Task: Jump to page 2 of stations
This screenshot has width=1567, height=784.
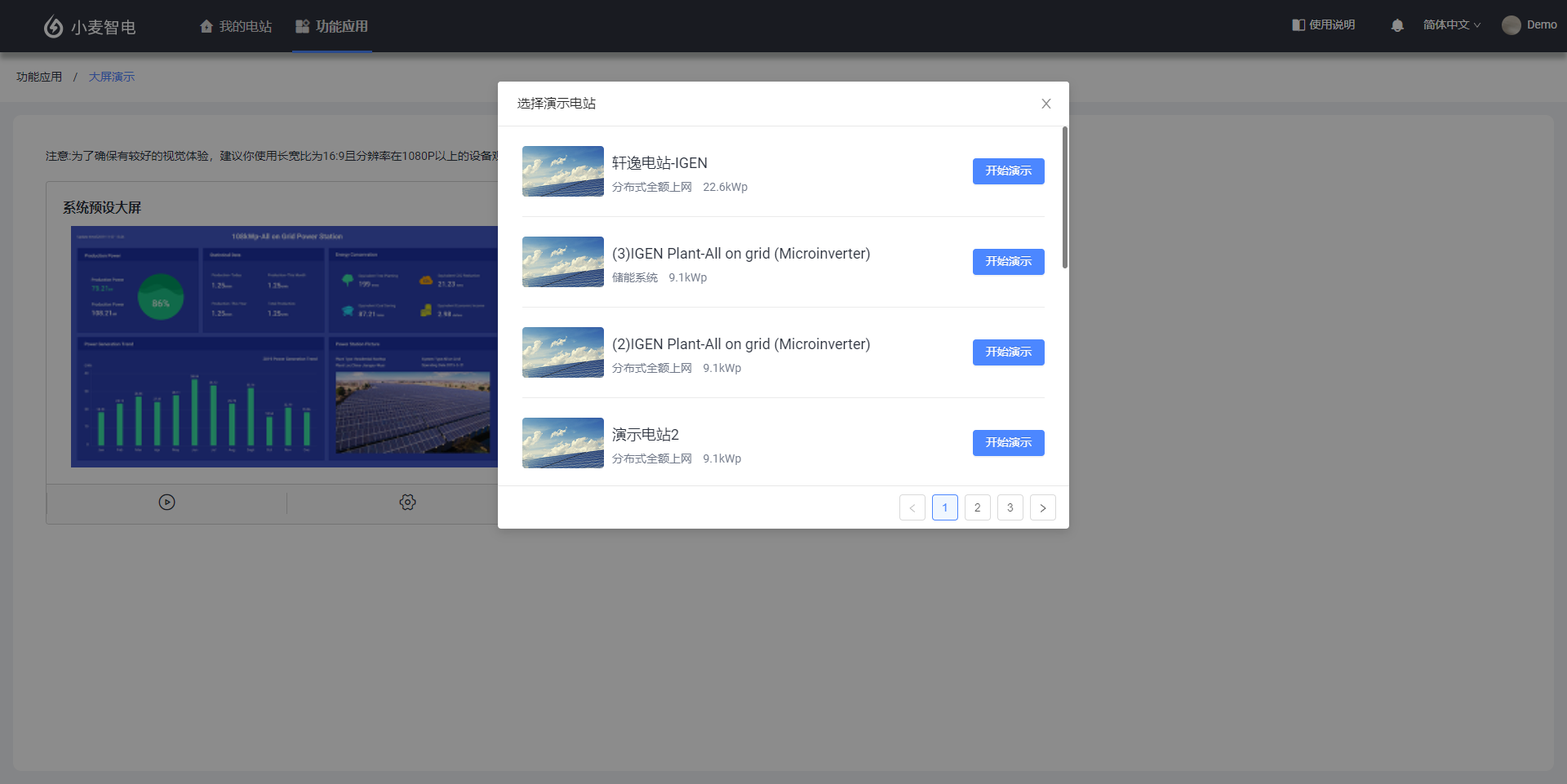Action: 977,507
